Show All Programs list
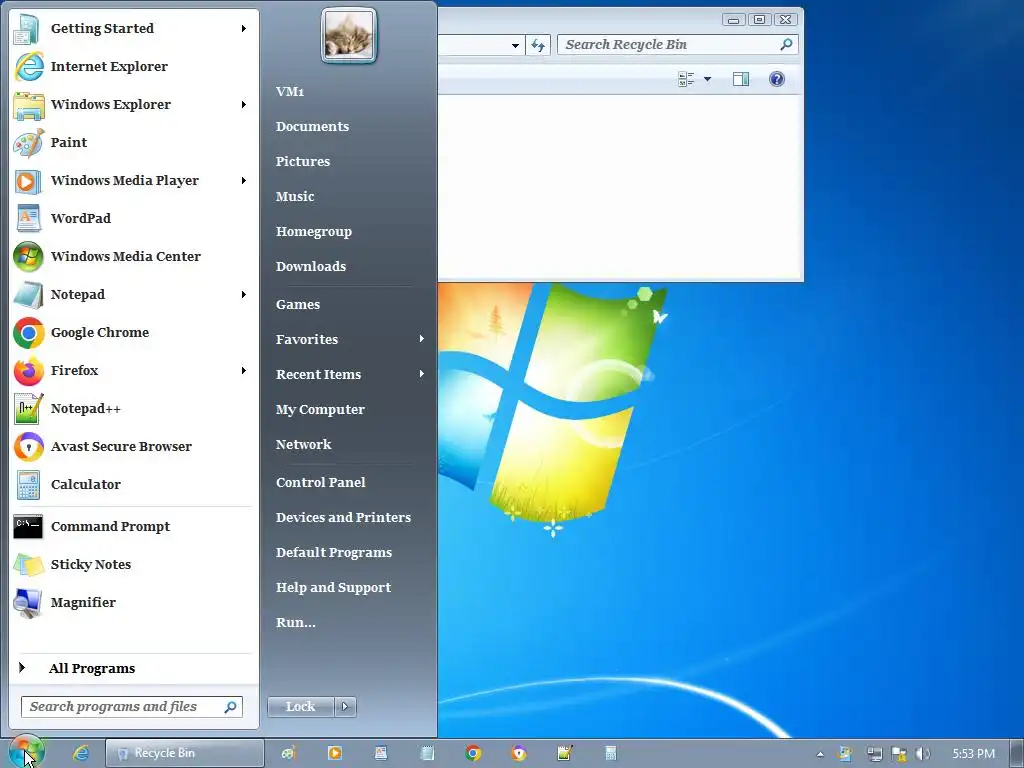1024x768 pixels. (x=133, y=668)
